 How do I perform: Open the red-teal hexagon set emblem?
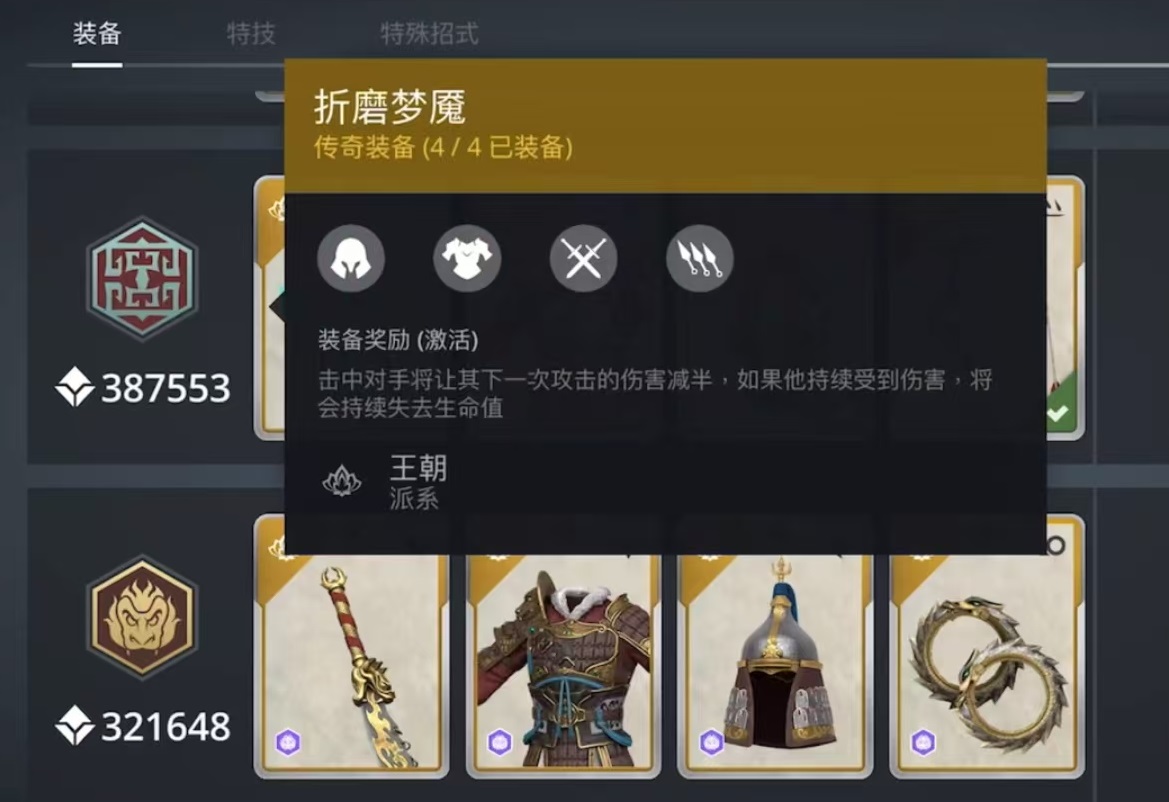[142, 279]
